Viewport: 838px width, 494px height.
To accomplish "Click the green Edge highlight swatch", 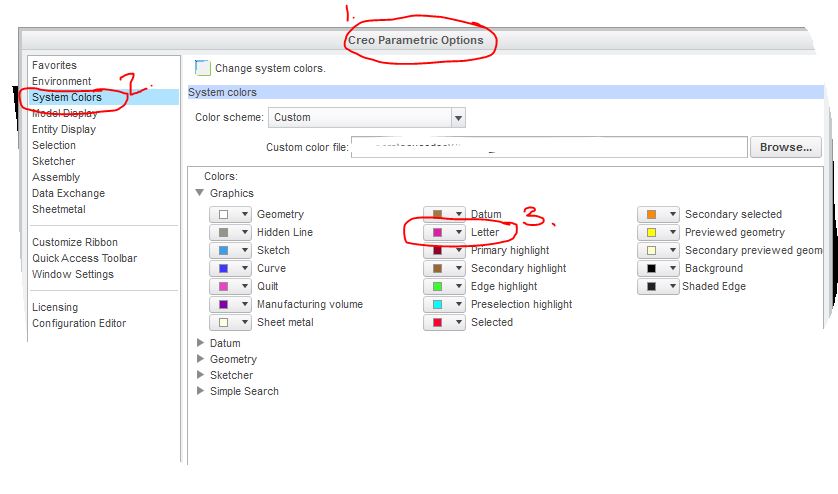I will coord(437,287).
